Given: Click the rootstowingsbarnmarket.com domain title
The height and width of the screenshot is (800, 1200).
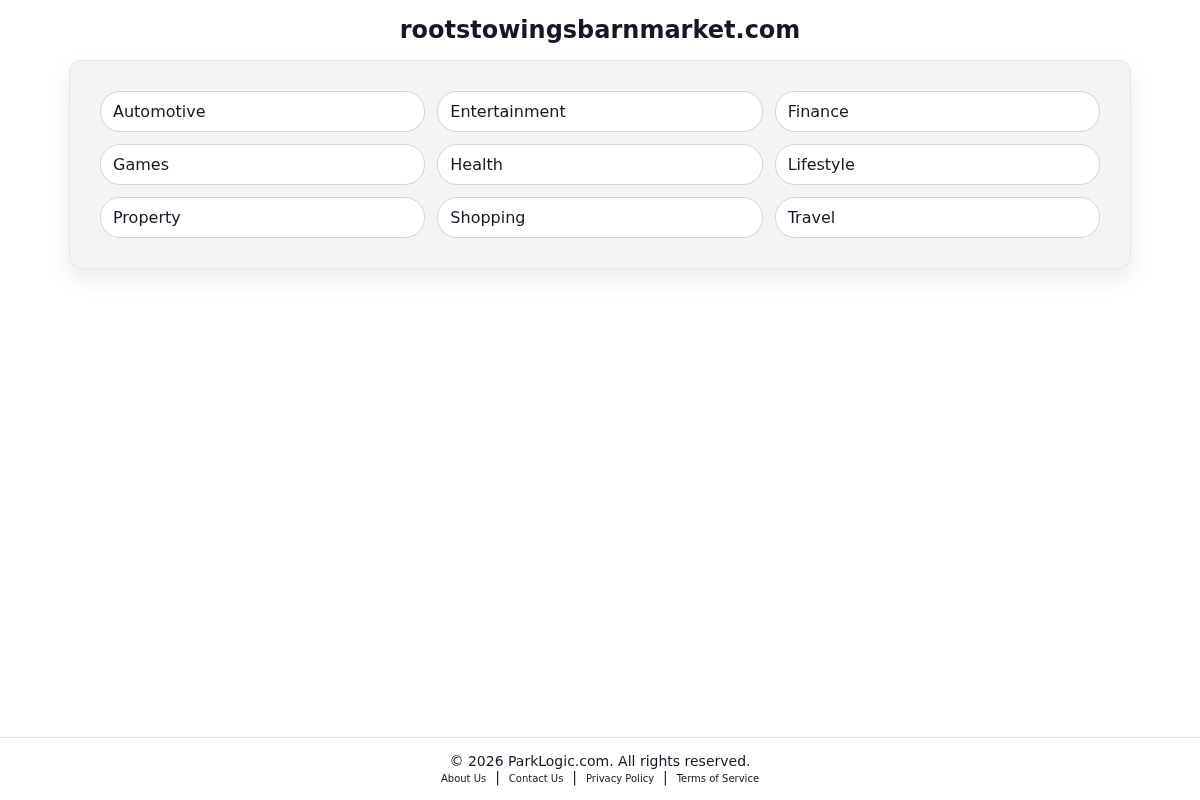Looking at the screenshot, I should (x=600, y=30).
